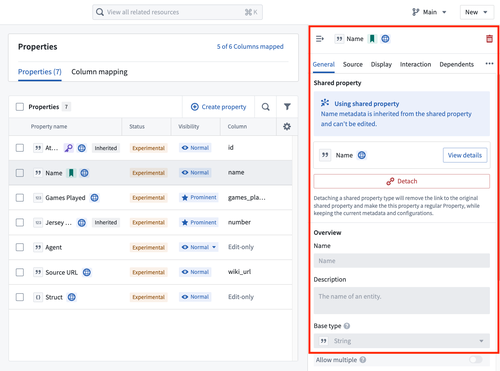Click the numeric type icon in Games Played row
This screenshot has width=500, height=371.
click(x=38, y=198)
